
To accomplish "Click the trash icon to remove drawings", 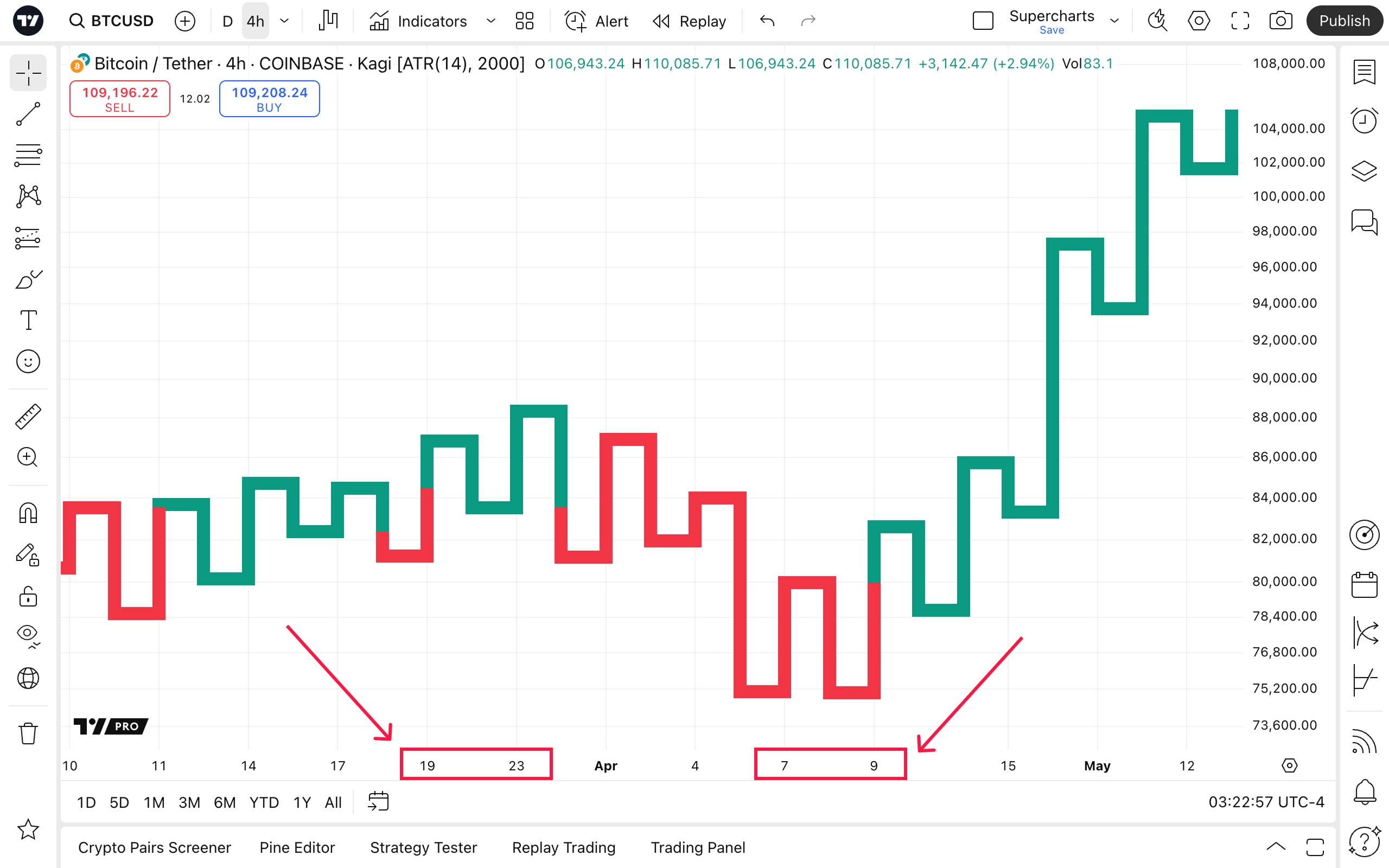I will pyautogui.click(x=28, y=733).
